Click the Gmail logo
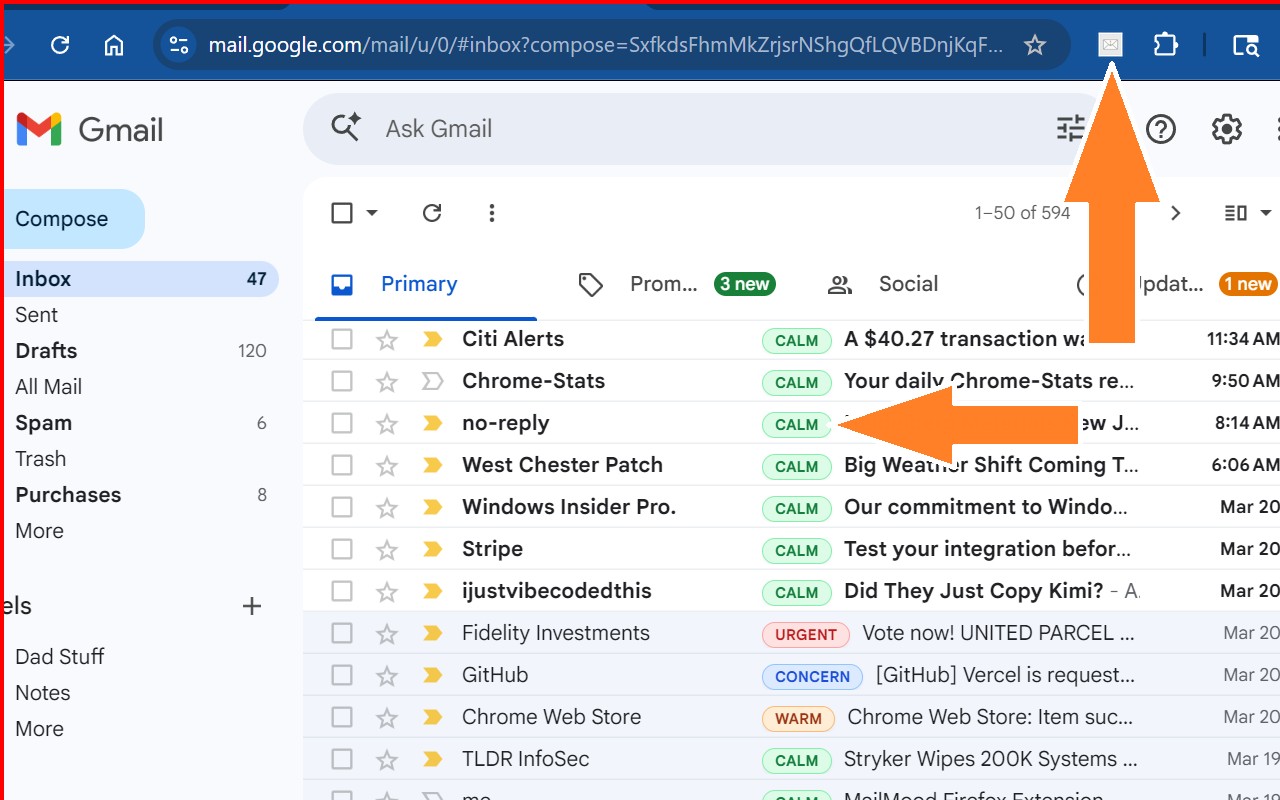The width and height of the screenshot is (1280, 800). pyautogui.click(x=90, y=130)
